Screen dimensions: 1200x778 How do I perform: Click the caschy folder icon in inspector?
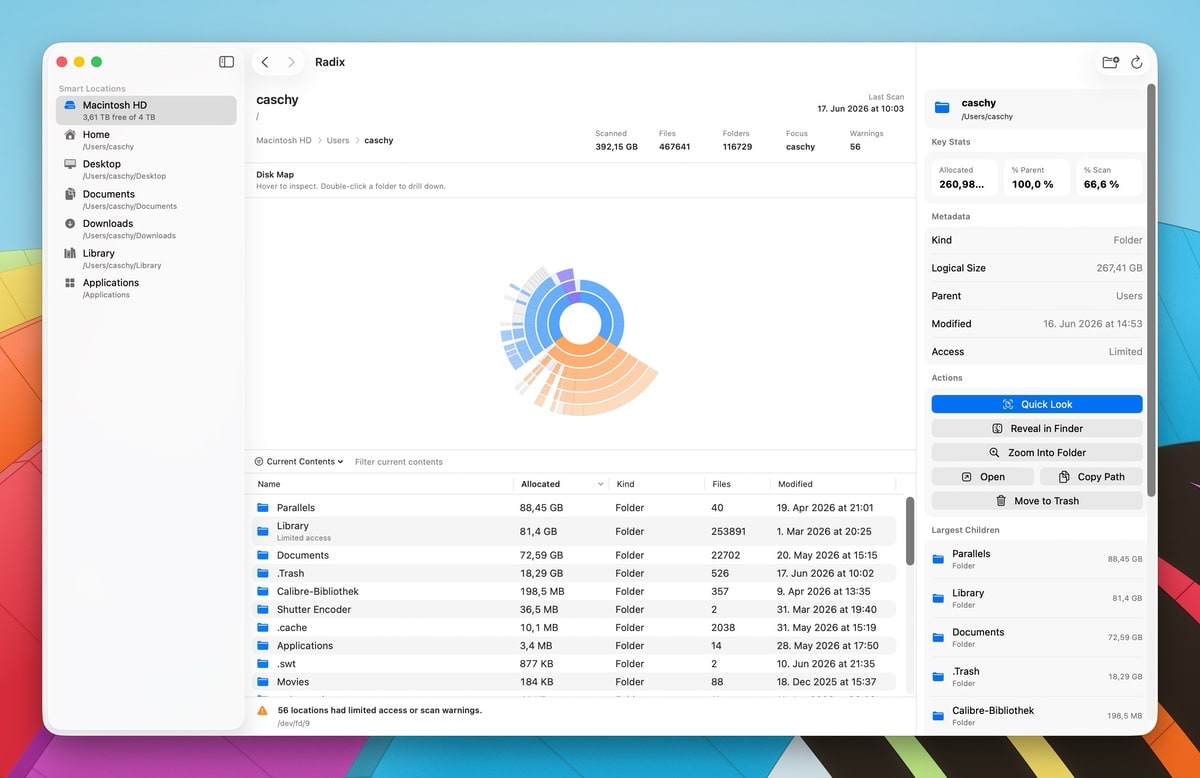[x=942, y=108]
